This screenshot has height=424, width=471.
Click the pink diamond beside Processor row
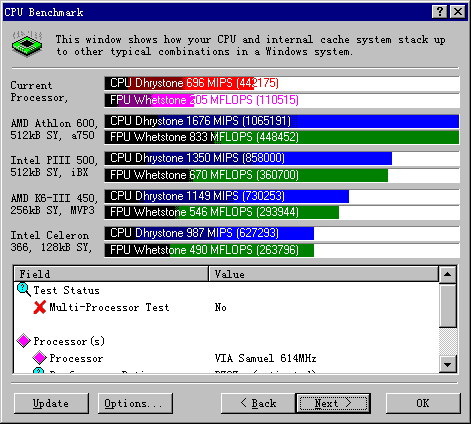pos(39,358)
